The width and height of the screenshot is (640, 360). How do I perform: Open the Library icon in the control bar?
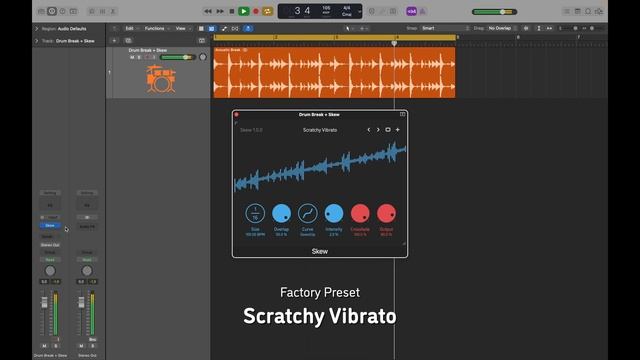[41, 11]
